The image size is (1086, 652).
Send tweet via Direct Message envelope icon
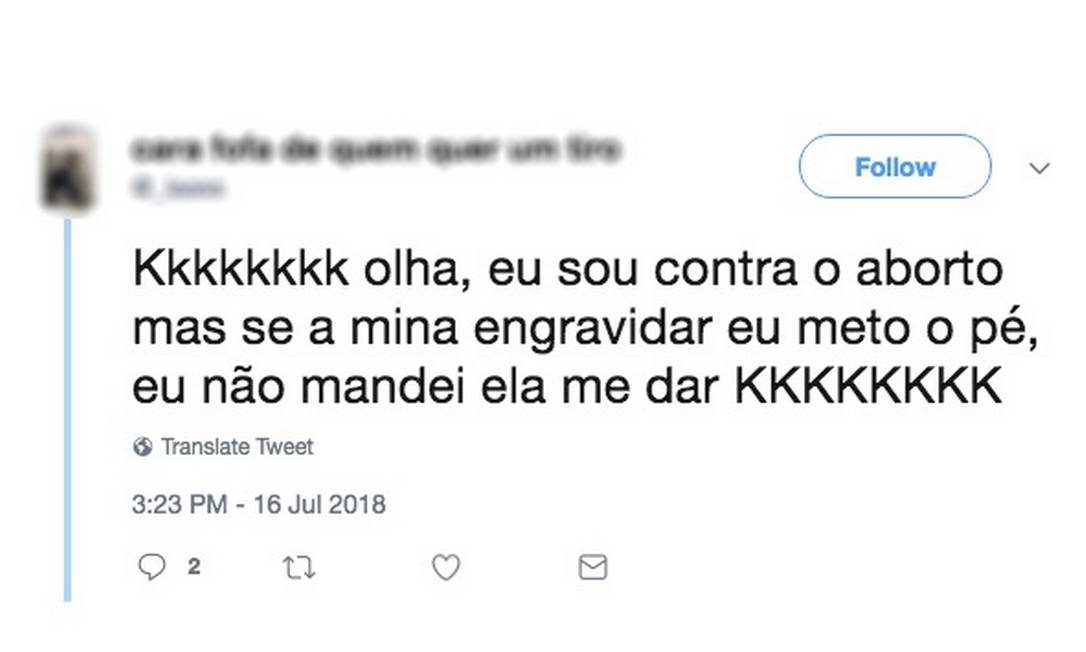(x=593, y=568)
